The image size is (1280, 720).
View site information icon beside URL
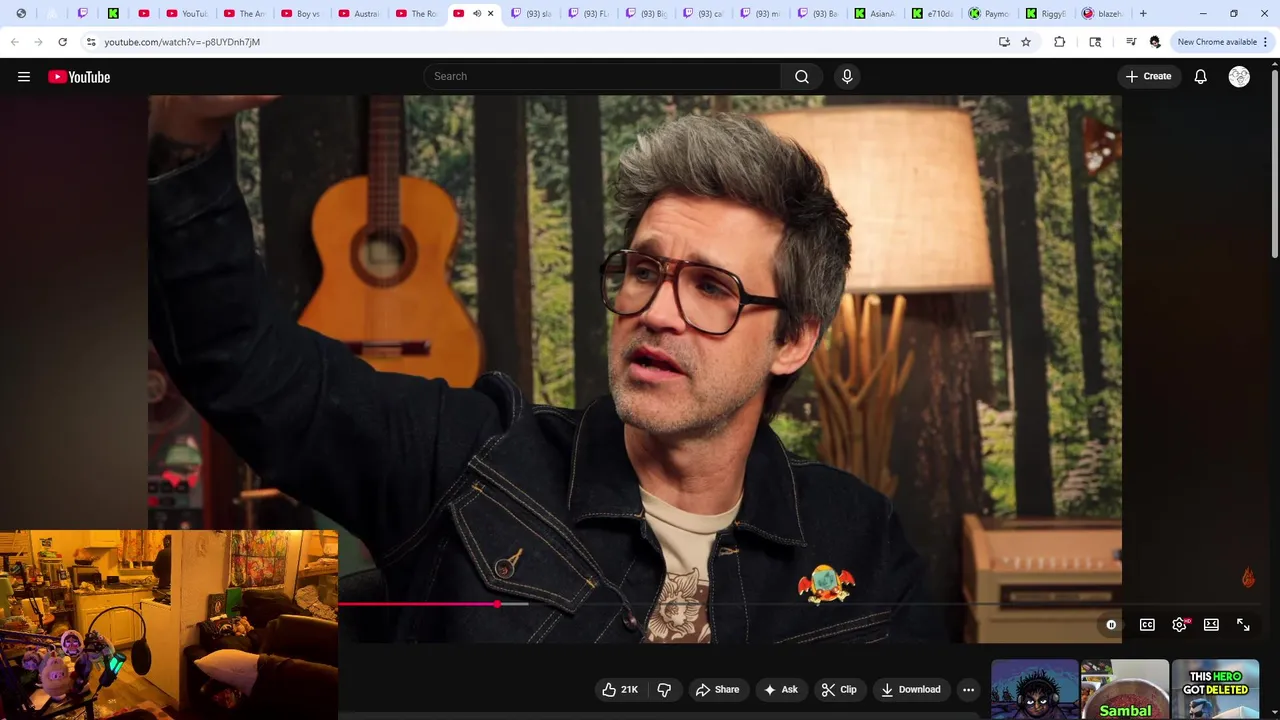tap(91, 42)
